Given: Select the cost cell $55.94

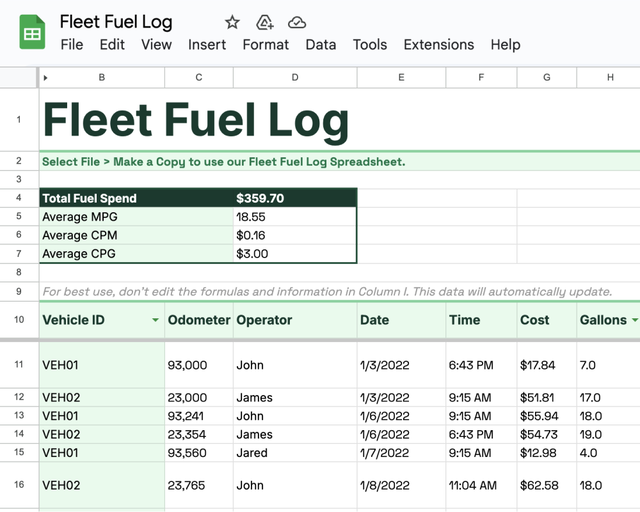Looking at the screenshot, I should pos(547,416).
